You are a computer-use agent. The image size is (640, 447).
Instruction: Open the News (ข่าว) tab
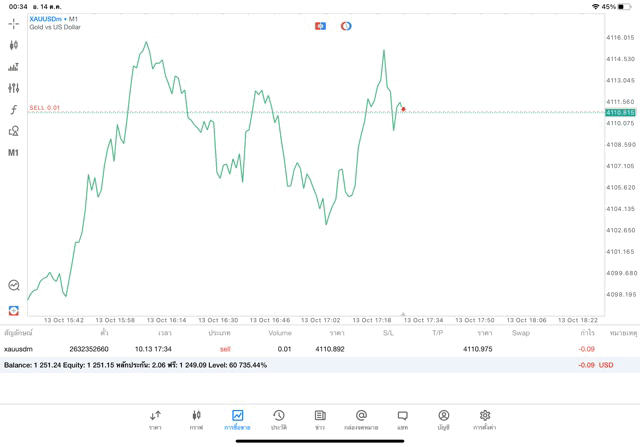pos(320,419)
